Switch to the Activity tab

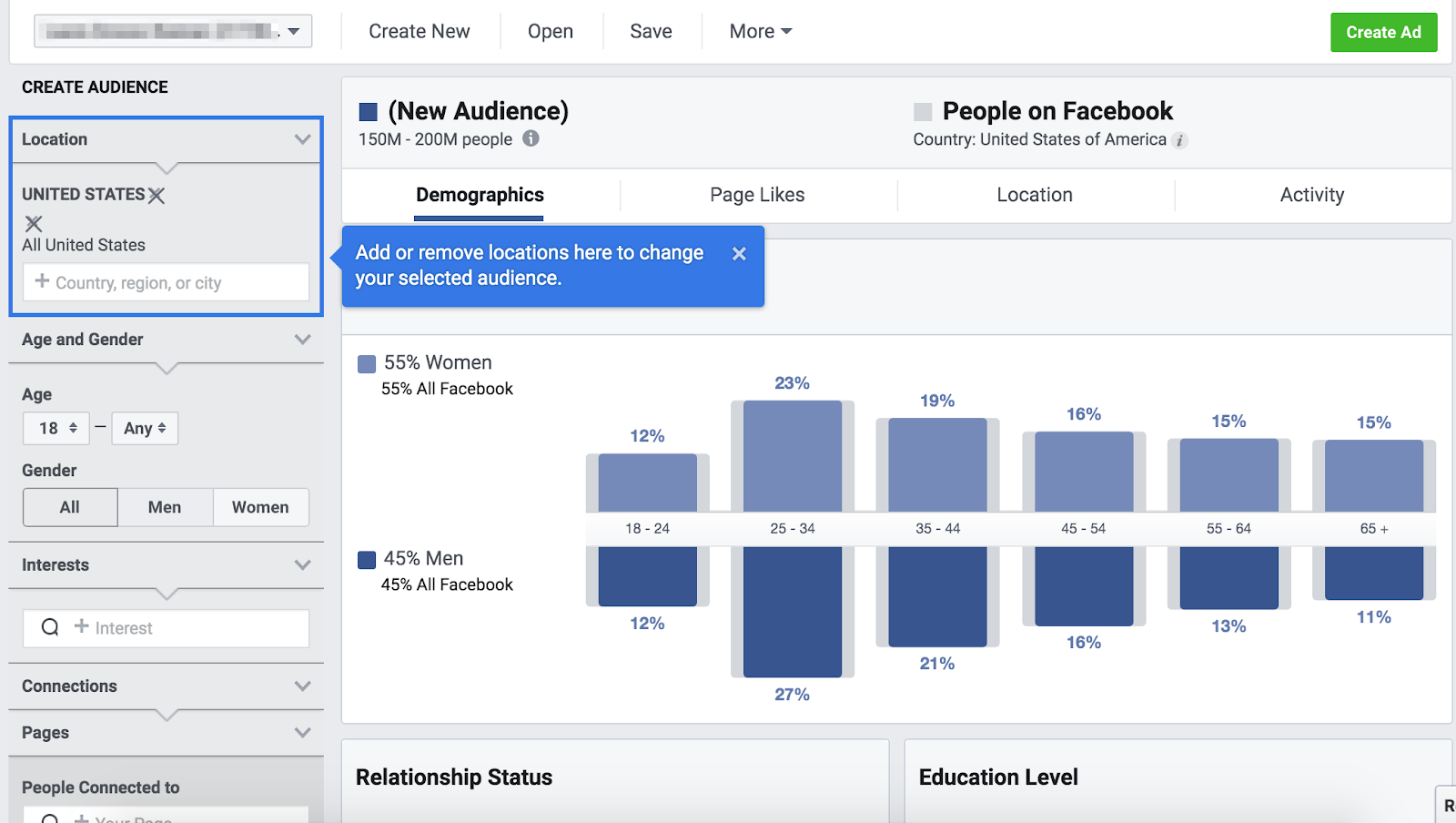click(1311, 195)
